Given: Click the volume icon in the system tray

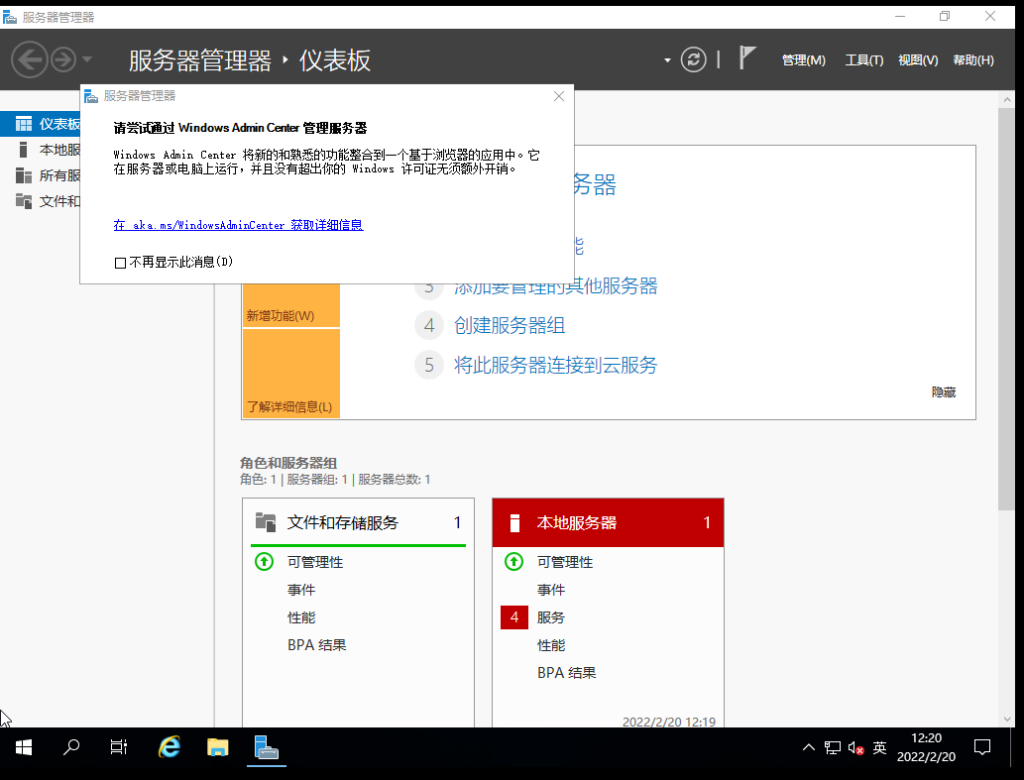Looking at the screenshot, I should pos(854,747).
